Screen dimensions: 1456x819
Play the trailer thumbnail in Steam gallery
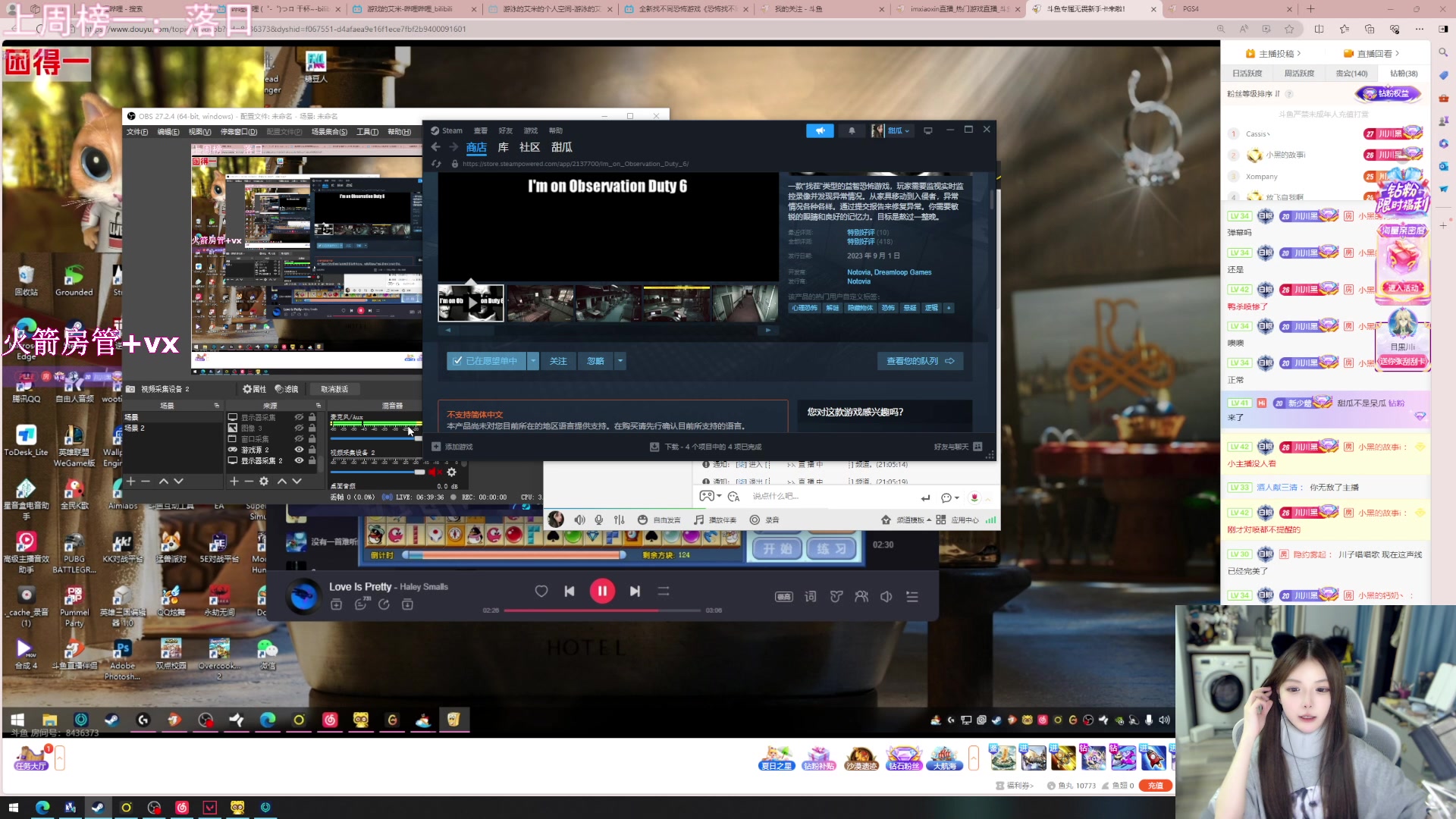(471, 303)
